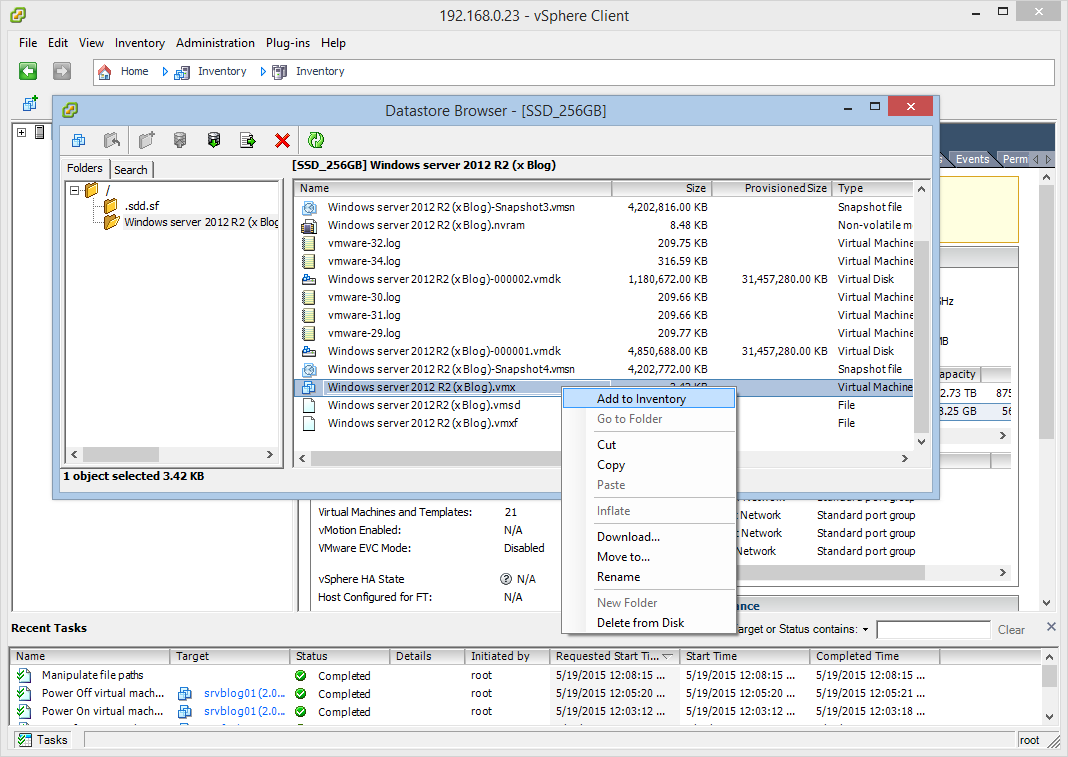Click the Recent Tasks filter input field
The height and width of the screenshot is (757, 1068).
933,630
